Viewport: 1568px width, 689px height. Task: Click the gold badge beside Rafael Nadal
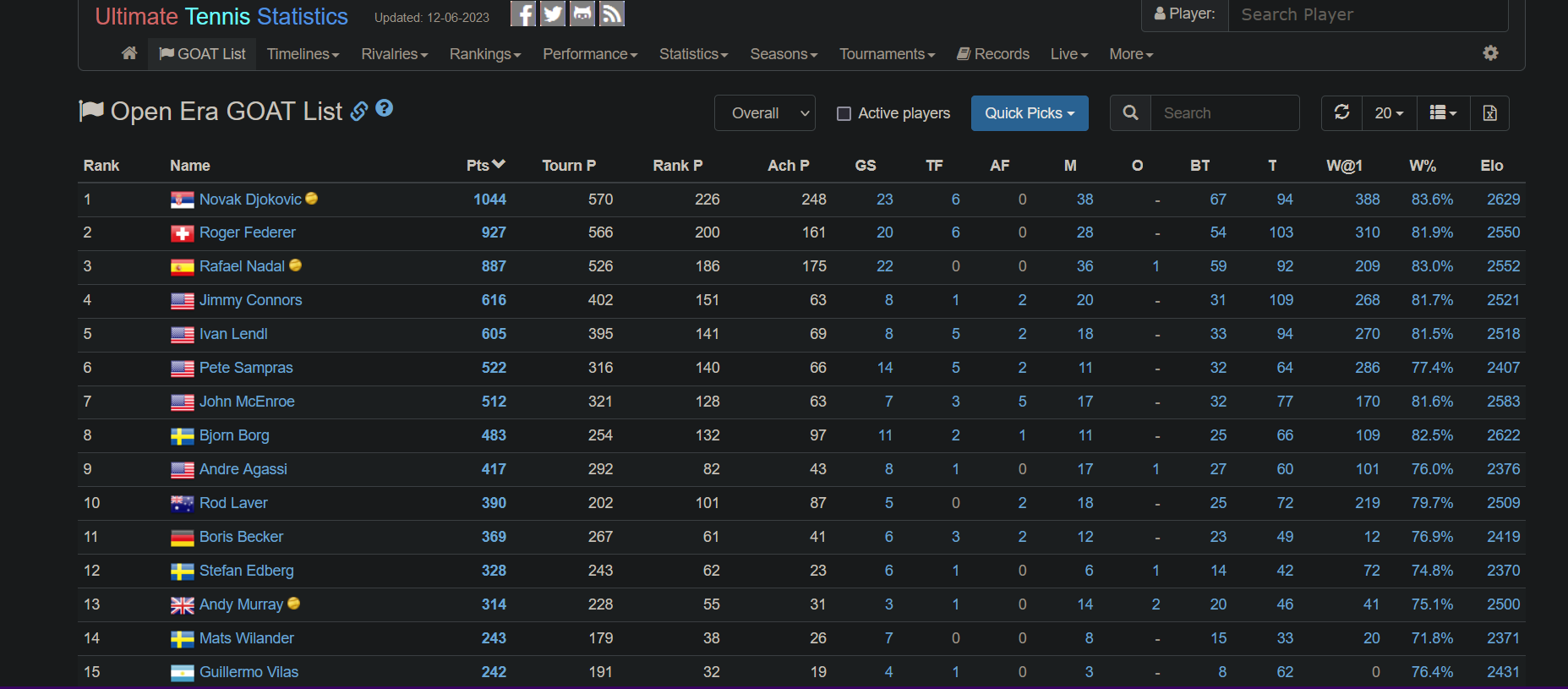click(x=295, y=265)
